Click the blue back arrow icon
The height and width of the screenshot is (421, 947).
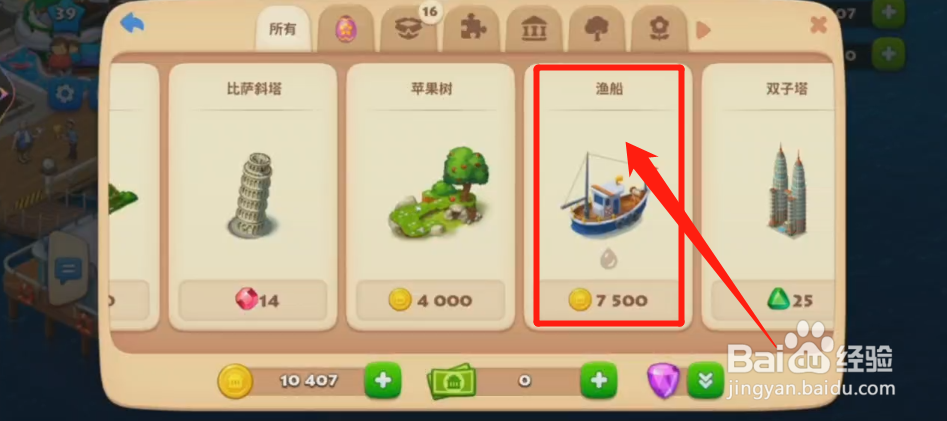coord(133,25)
